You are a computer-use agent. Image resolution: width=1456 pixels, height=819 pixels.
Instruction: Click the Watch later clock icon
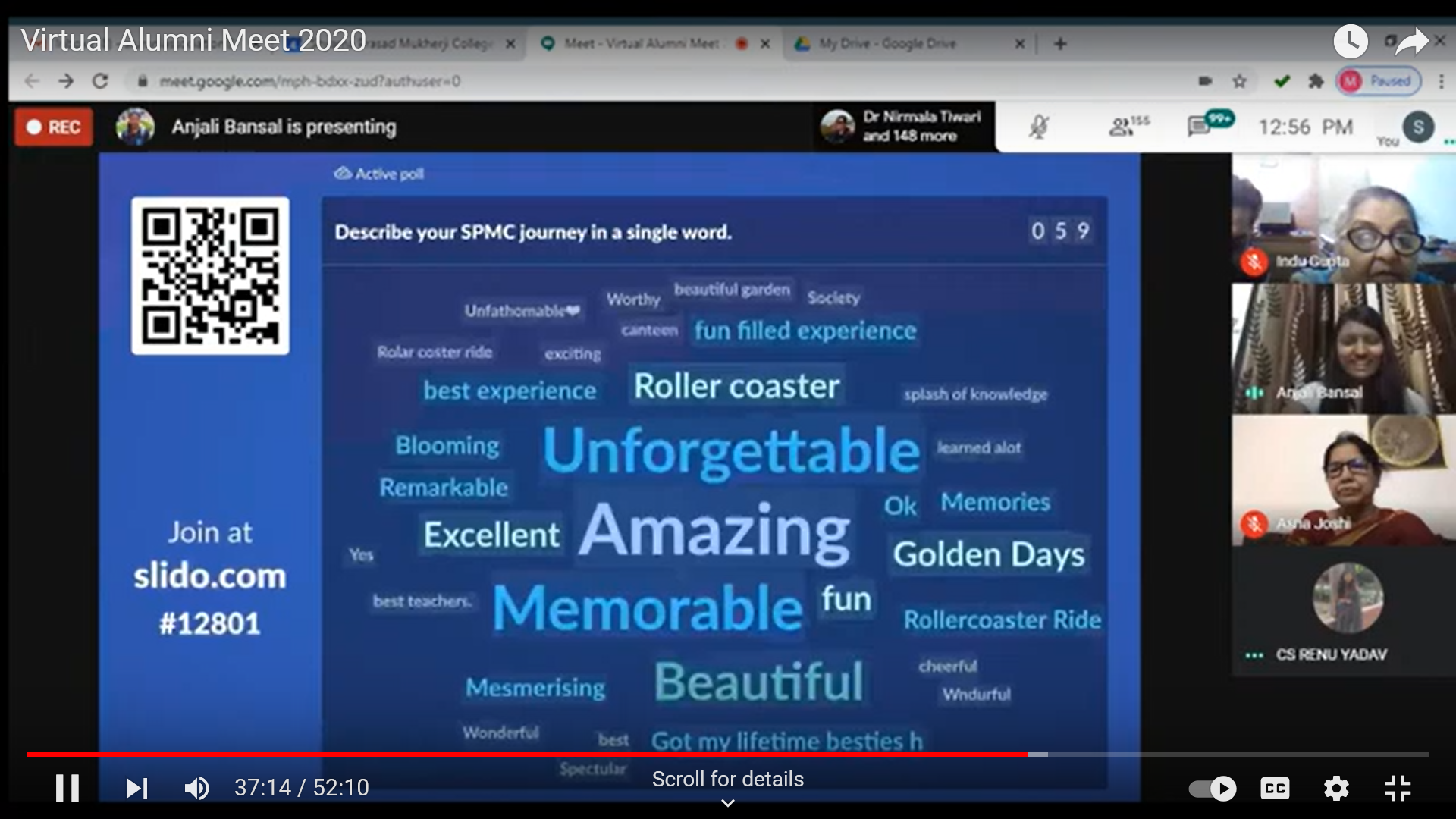point(1351,41)
